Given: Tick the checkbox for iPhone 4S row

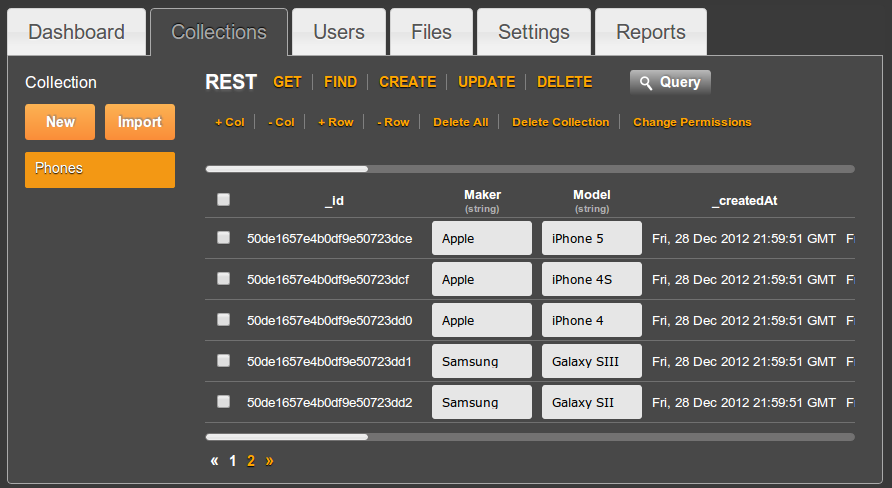Looking at the screenshot, I should [223, 279].
